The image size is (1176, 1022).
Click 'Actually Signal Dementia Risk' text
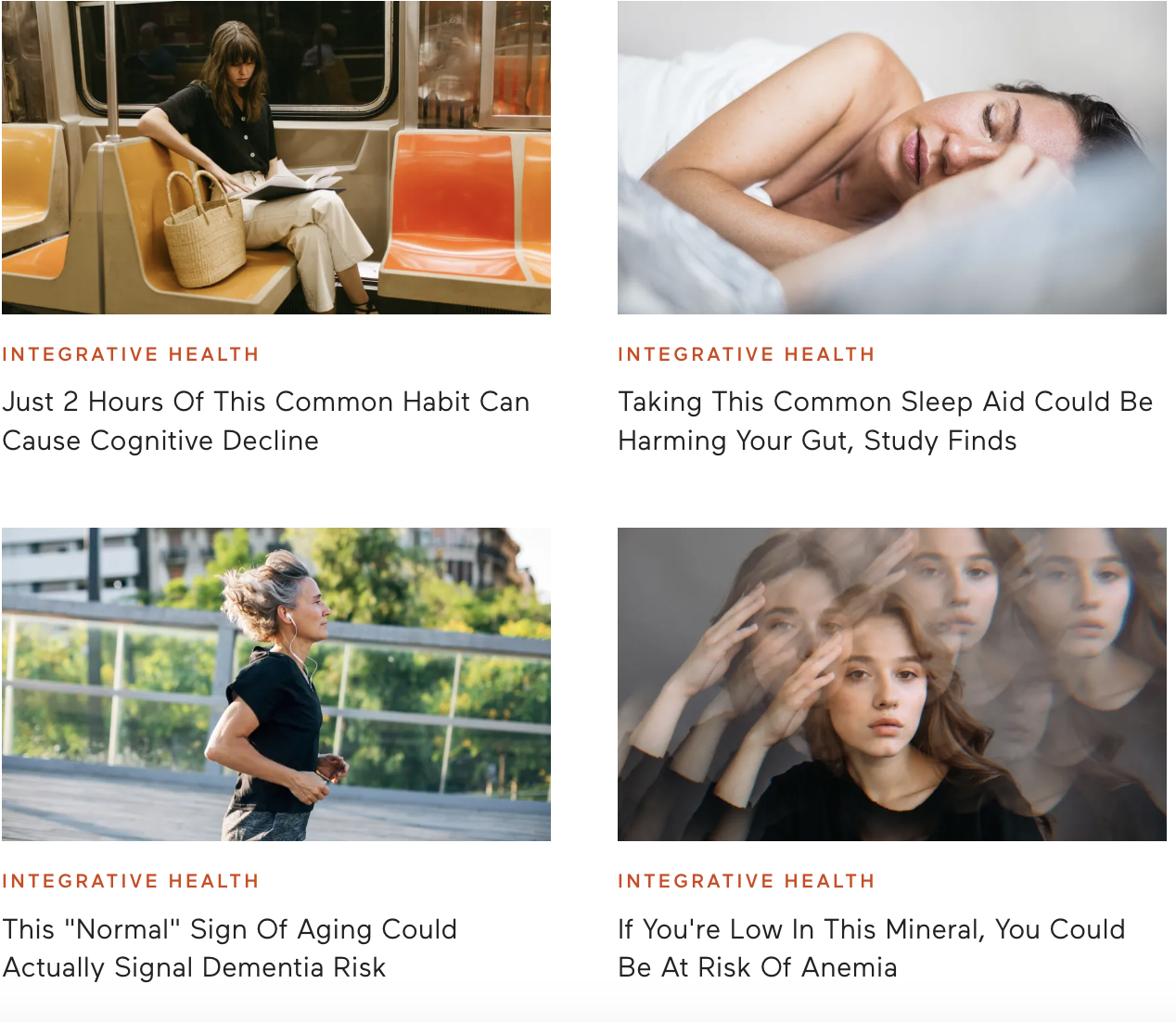(x=194, y=967)
